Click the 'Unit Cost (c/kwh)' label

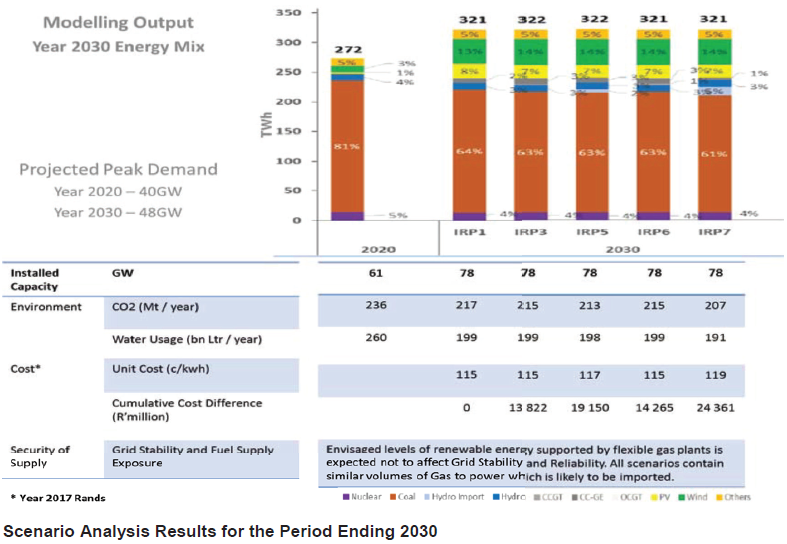(161, 369)
